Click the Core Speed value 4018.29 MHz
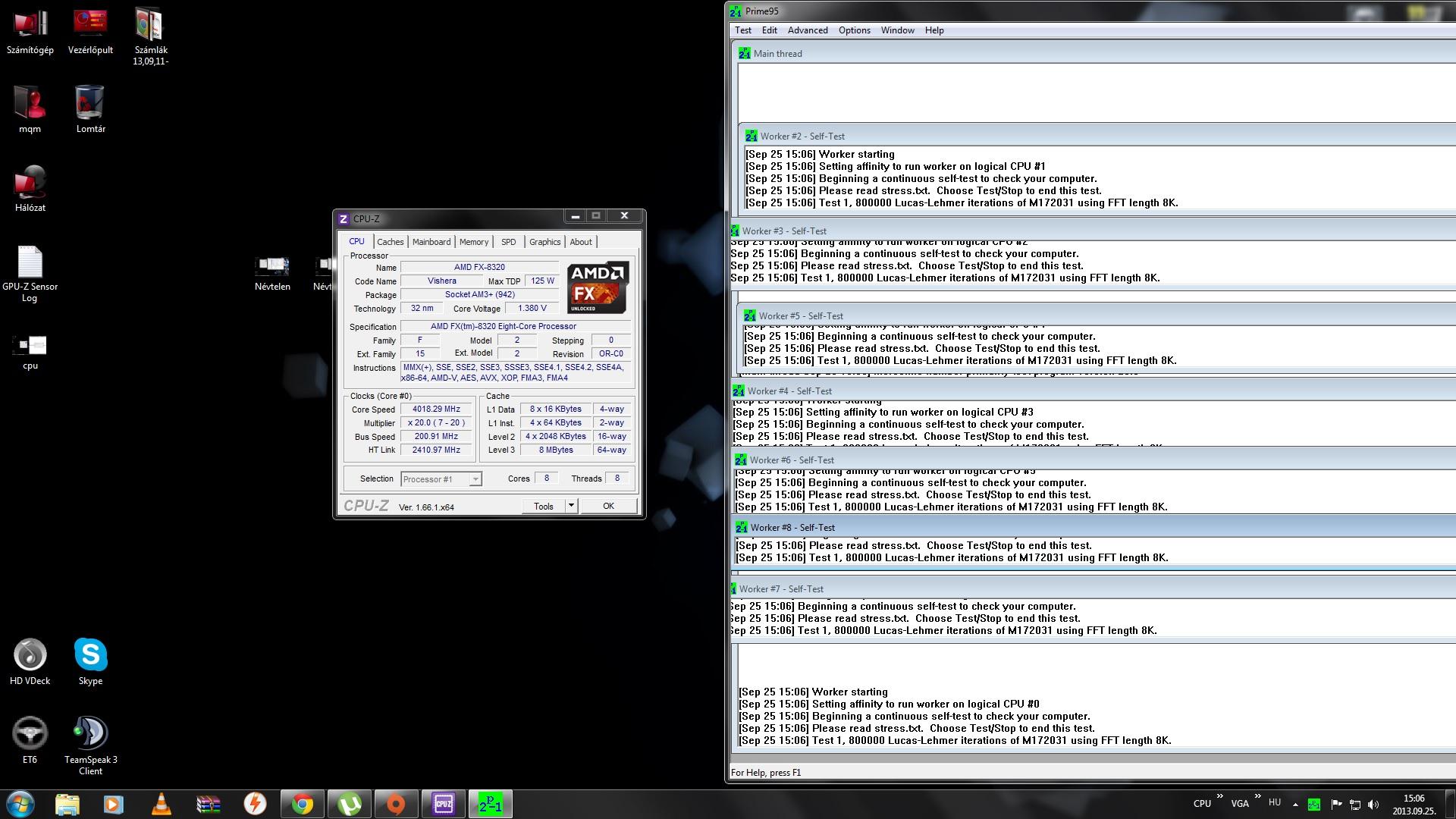1456x819 pixels. point(437,409)
